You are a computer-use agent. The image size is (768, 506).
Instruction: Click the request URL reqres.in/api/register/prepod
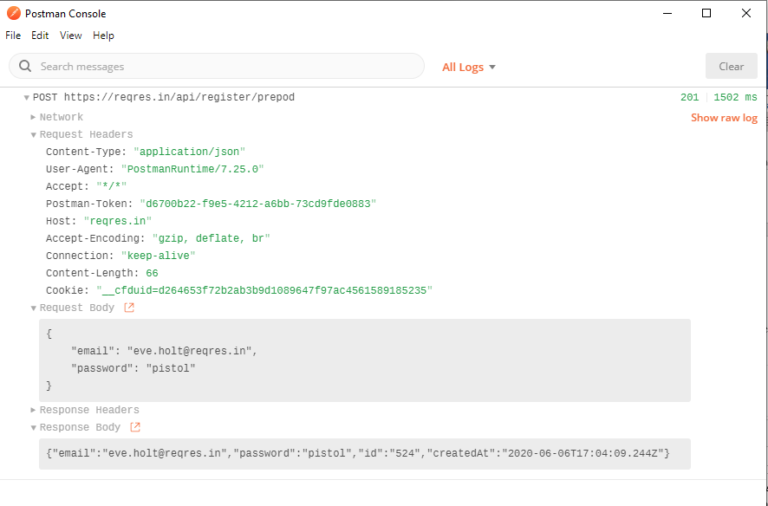pyautogui.click(x=179, y=97)
